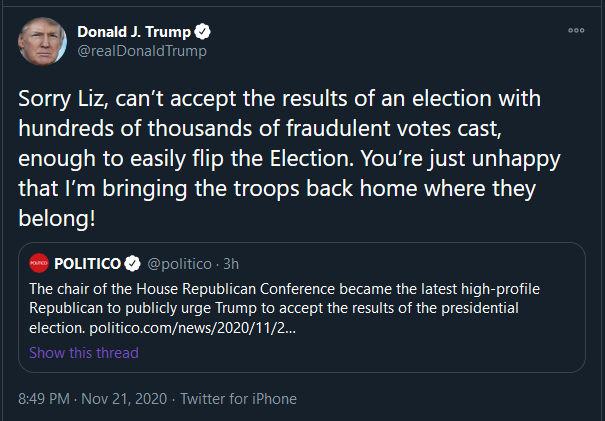Image resolution: width=605 pixels, height=421 pixels.
Task: Click Show this thread
Action: (84, 352)
